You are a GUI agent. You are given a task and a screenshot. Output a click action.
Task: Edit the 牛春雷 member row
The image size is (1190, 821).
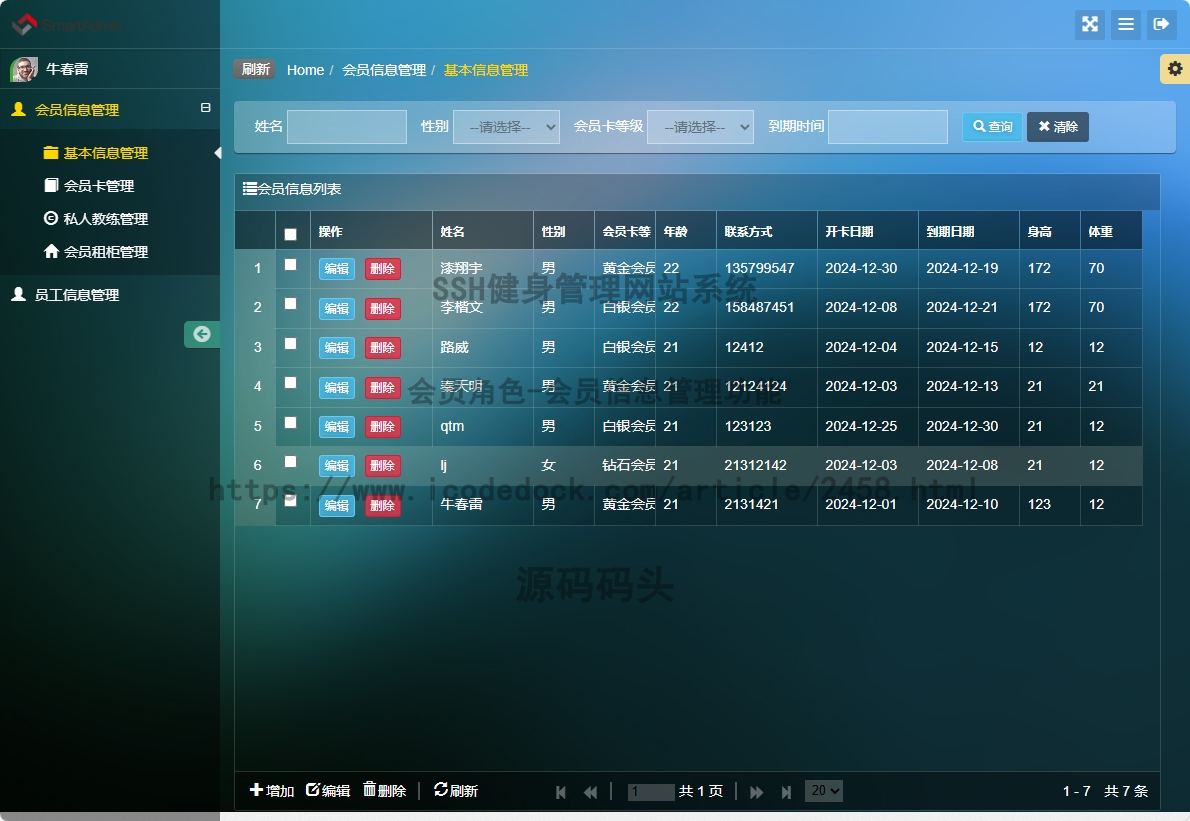pos(336,505)
